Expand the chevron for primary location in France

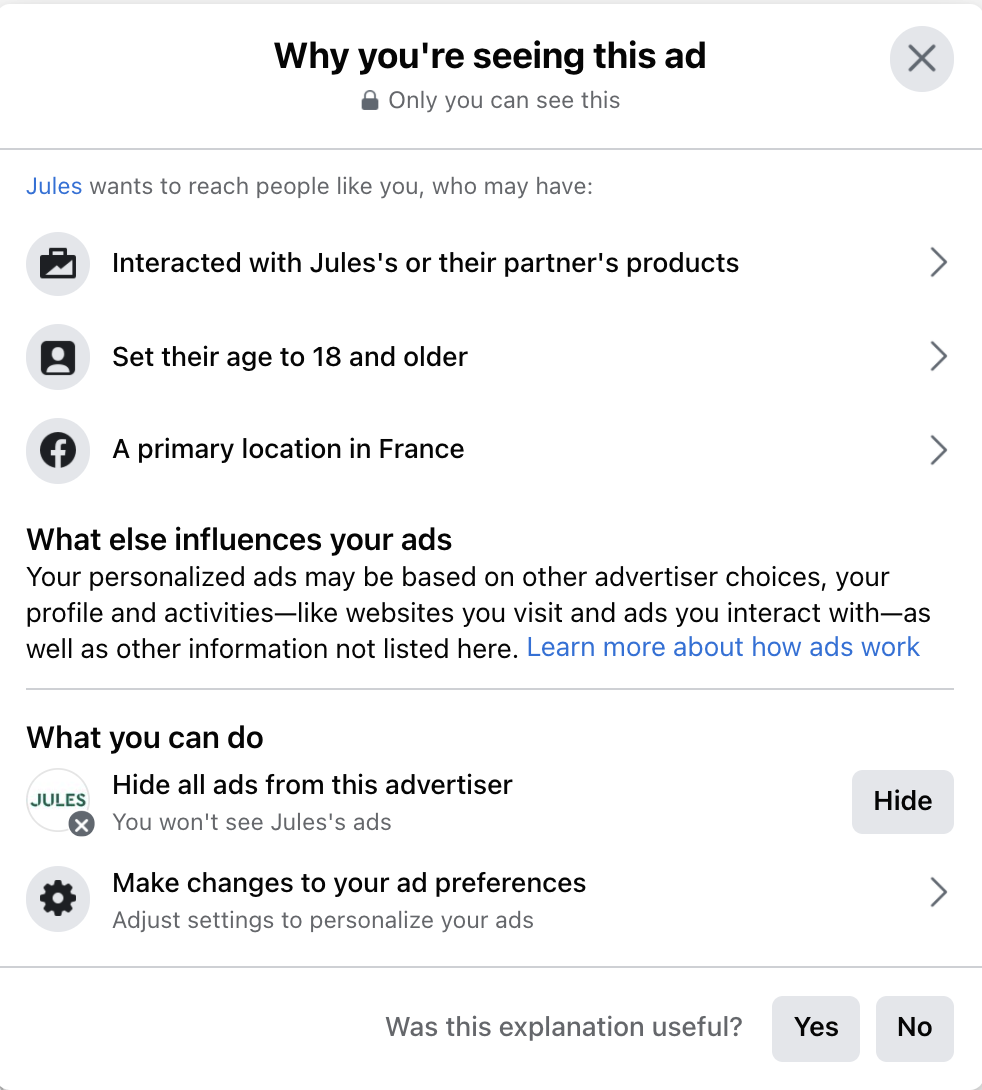(938, 450)
